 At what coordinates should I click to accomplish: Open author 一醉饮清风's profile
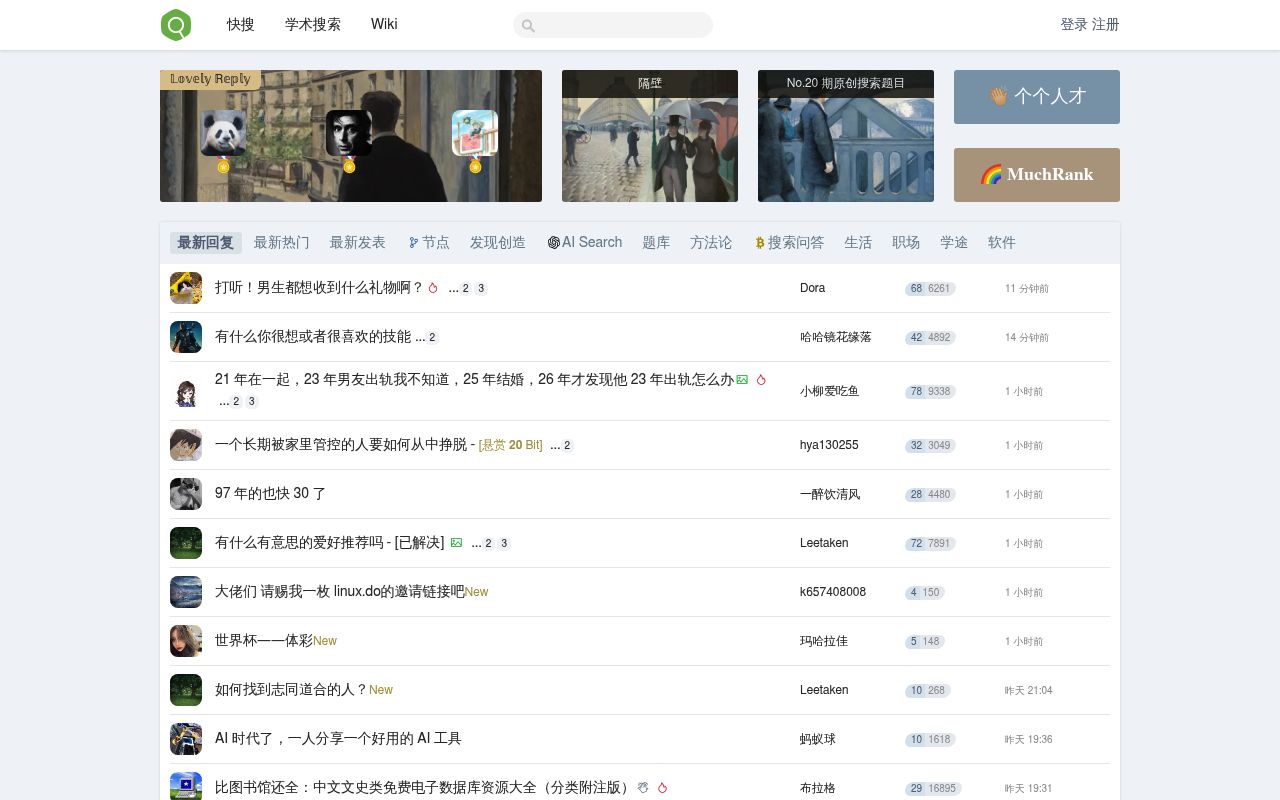click(830, 494)
